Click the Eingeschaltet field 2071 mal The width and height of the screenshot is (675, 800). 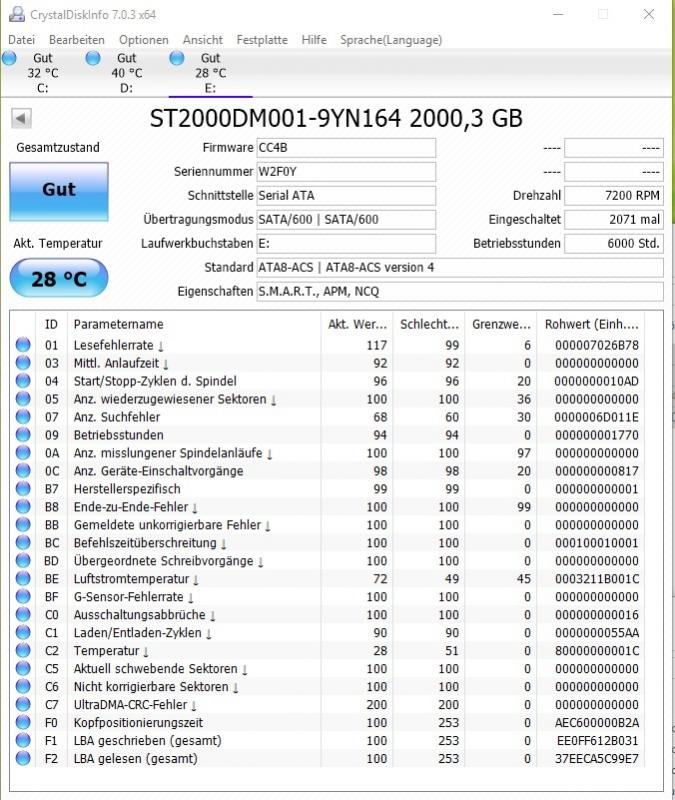(x=614, y=220)
